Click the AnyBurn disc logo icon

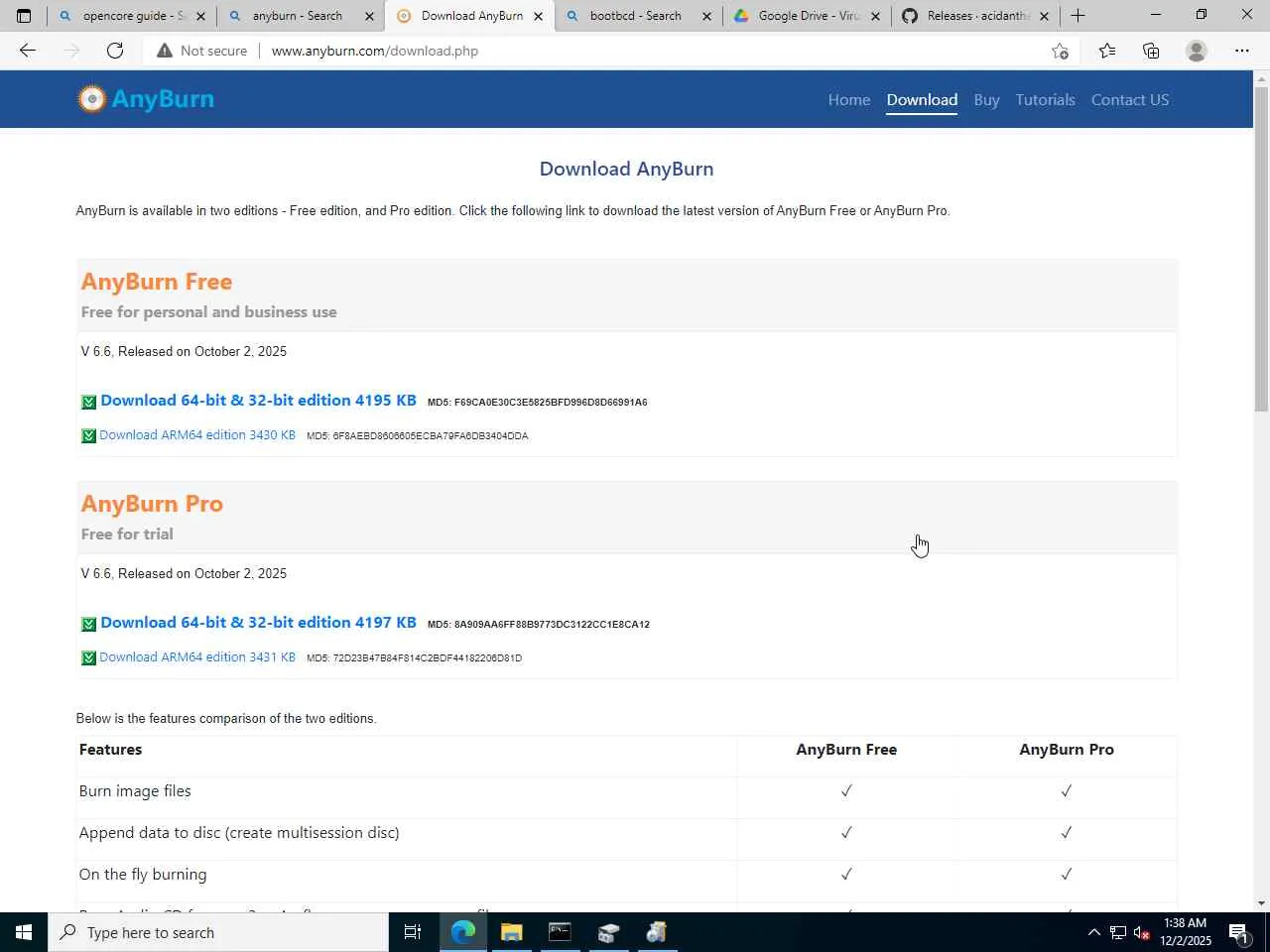point(91,99)
